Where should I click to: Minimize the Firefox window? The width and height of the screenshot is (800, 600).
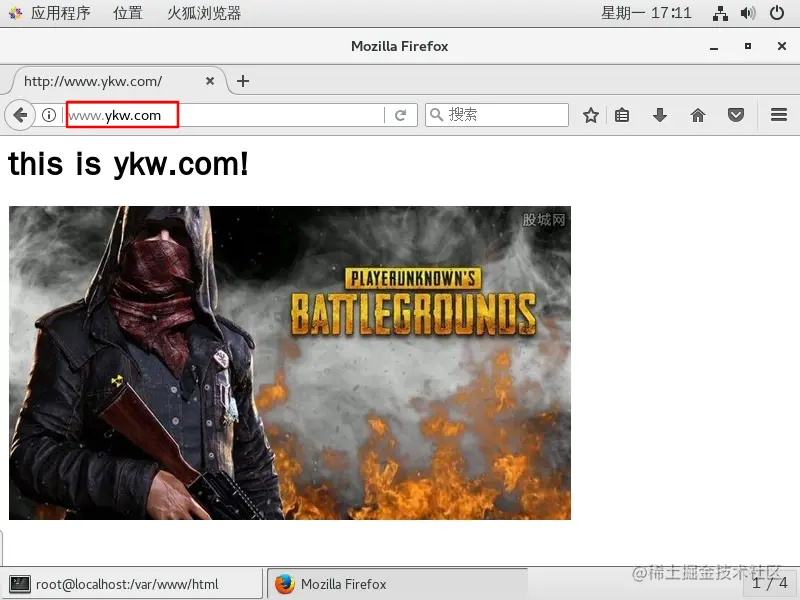714,46
